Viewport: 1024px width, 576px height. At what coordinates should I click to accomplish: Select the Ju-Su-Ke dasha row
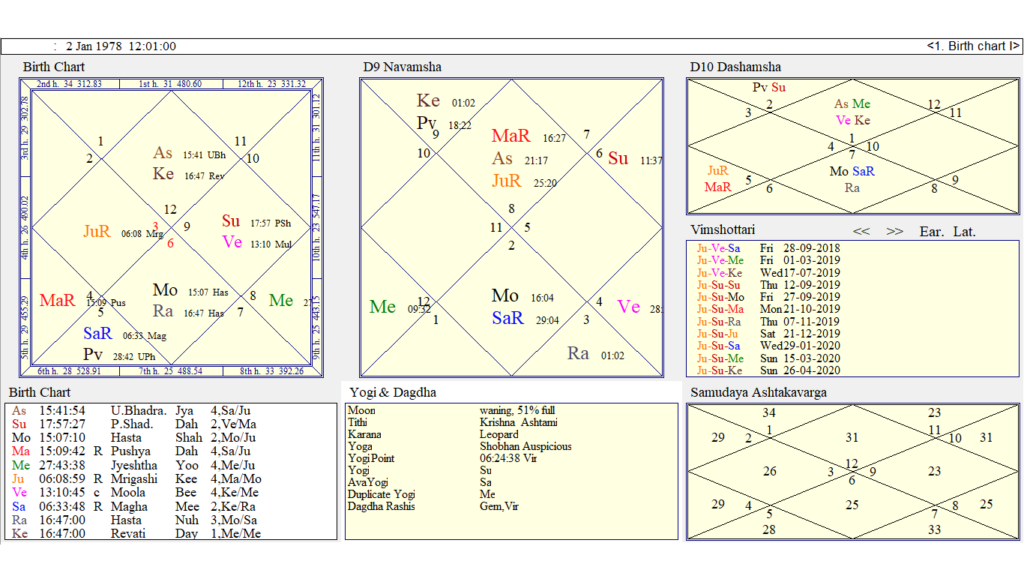(768, 370)
